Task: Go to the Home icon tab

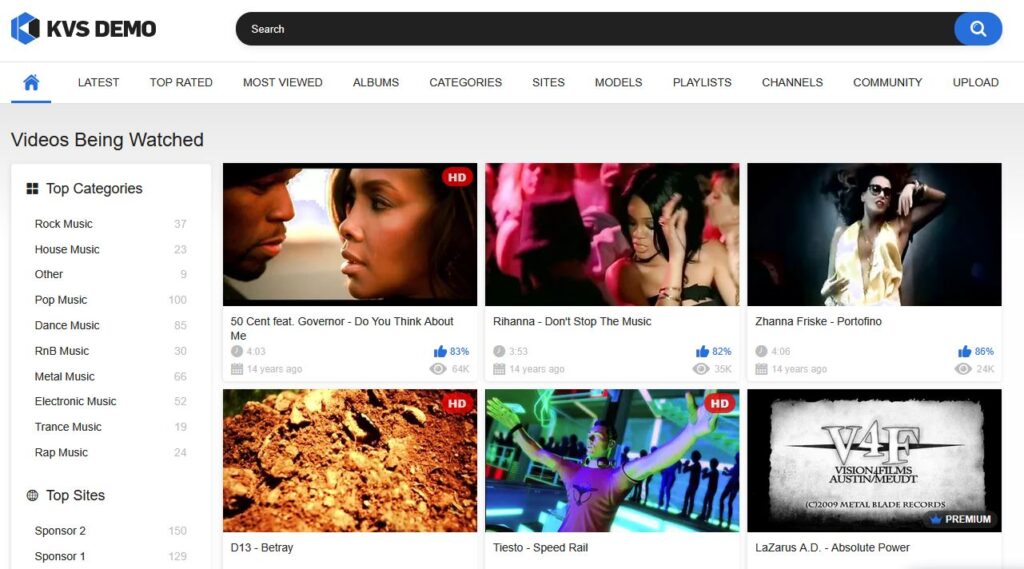Action: pyautogui.click(x=31, y=82)
